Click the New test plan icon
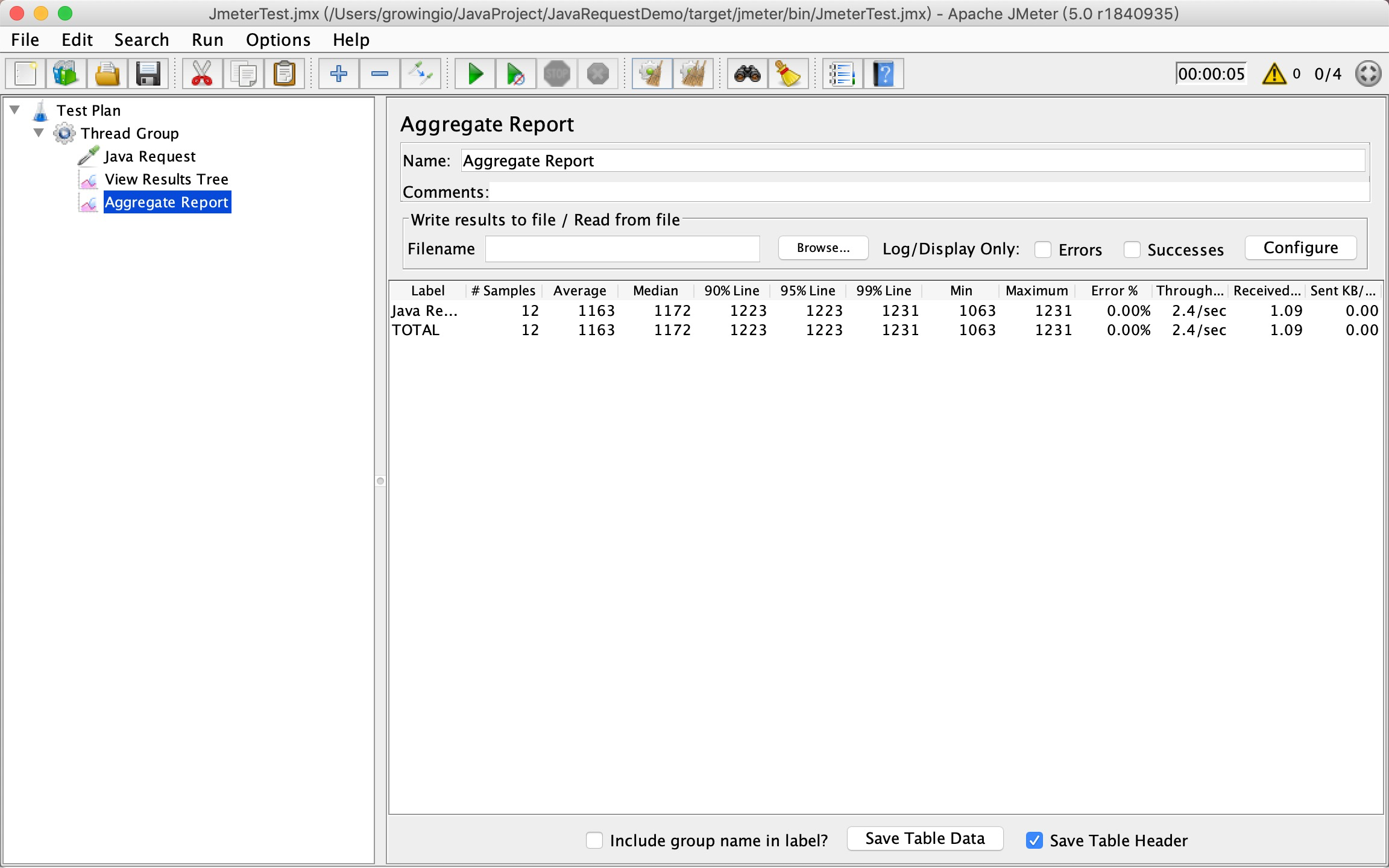The height and width of the screenshot is (868, 1389). tap(25, 74)
